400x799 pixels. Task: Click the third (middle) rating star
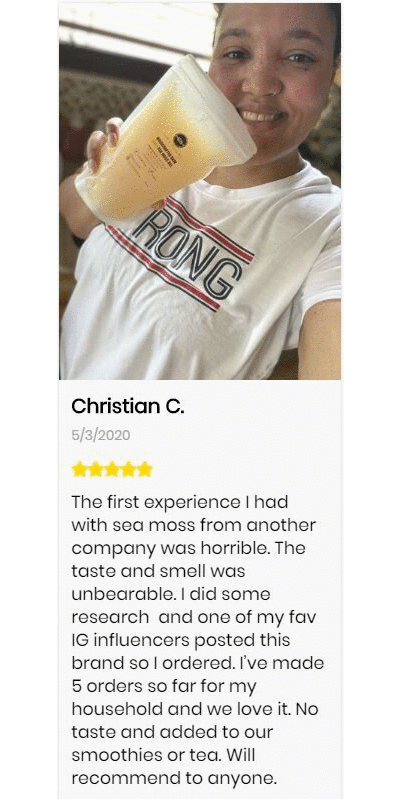(112, 469)
